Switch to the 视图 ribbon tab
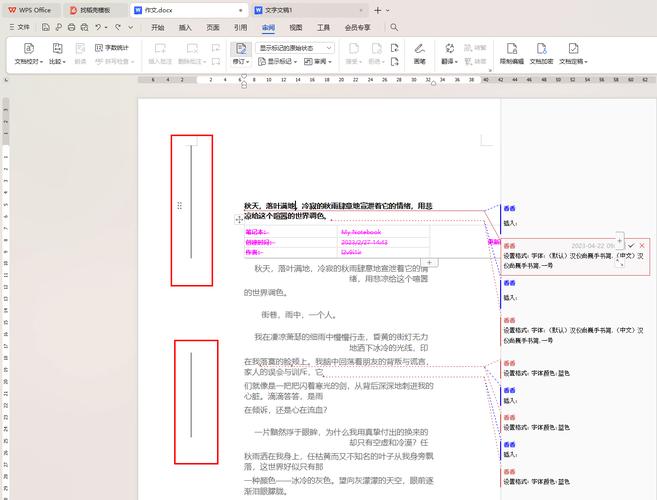Viewport: 657px width, 500px height. tap(295, 28)
